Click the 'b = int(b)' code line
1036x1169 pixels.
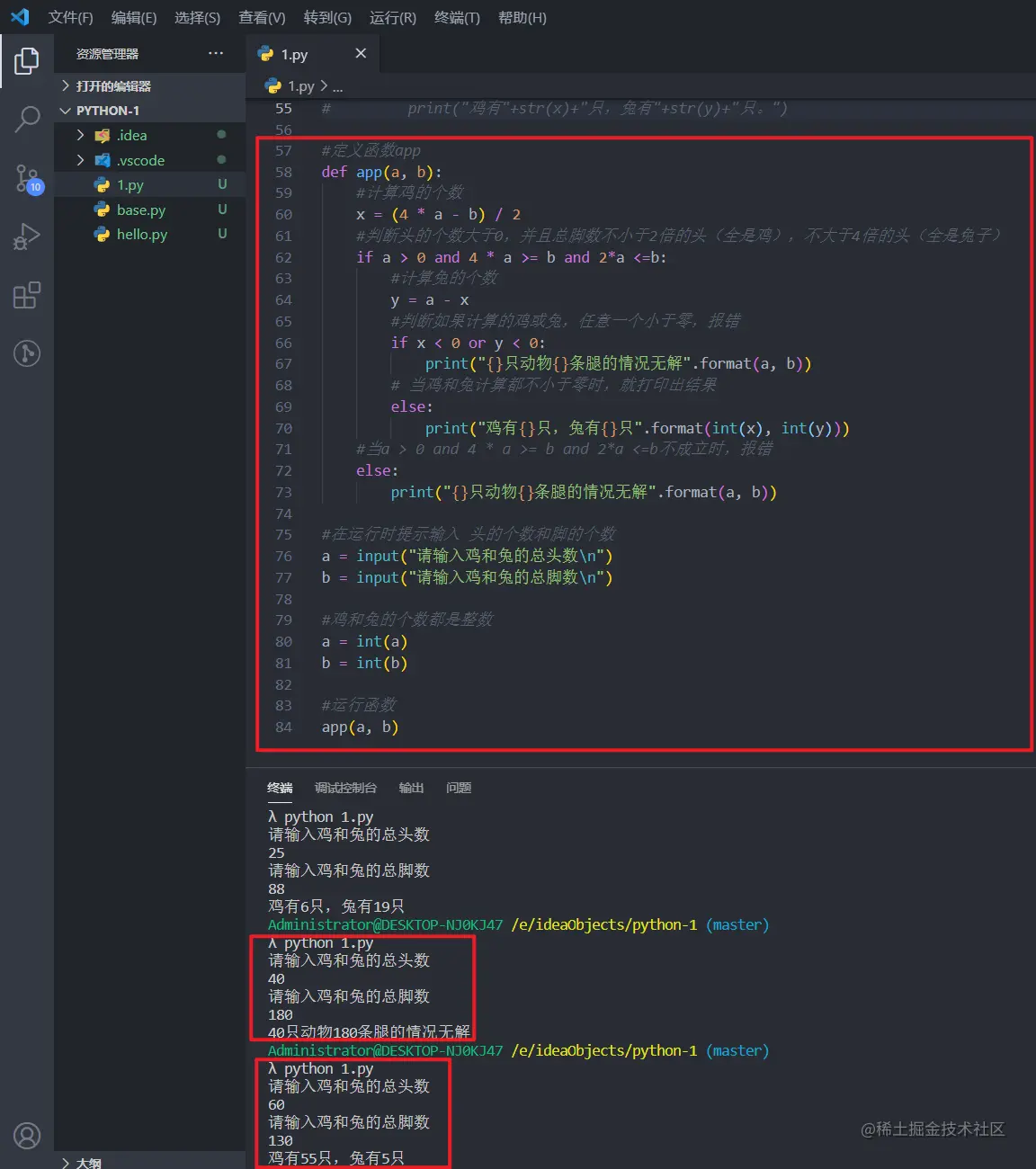pyautogui.click(x=364, y=663)
